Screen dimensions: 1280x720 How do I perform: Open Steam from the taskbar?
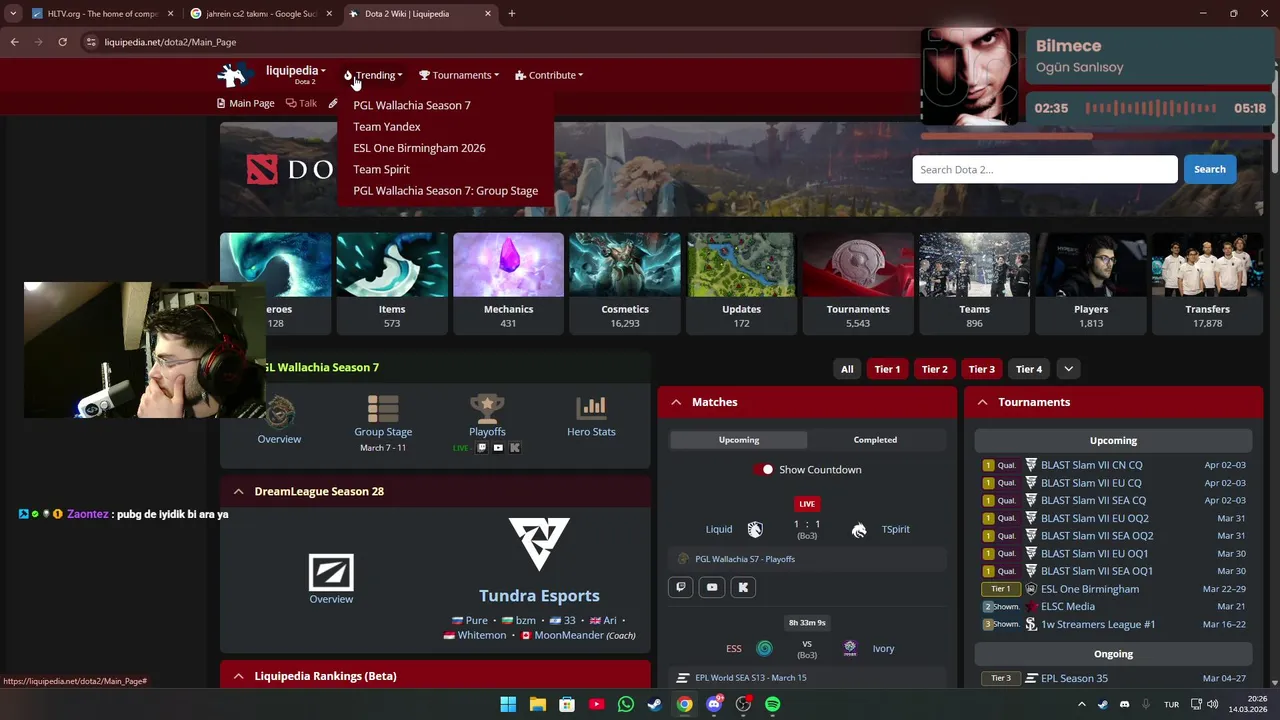(654, 704)
